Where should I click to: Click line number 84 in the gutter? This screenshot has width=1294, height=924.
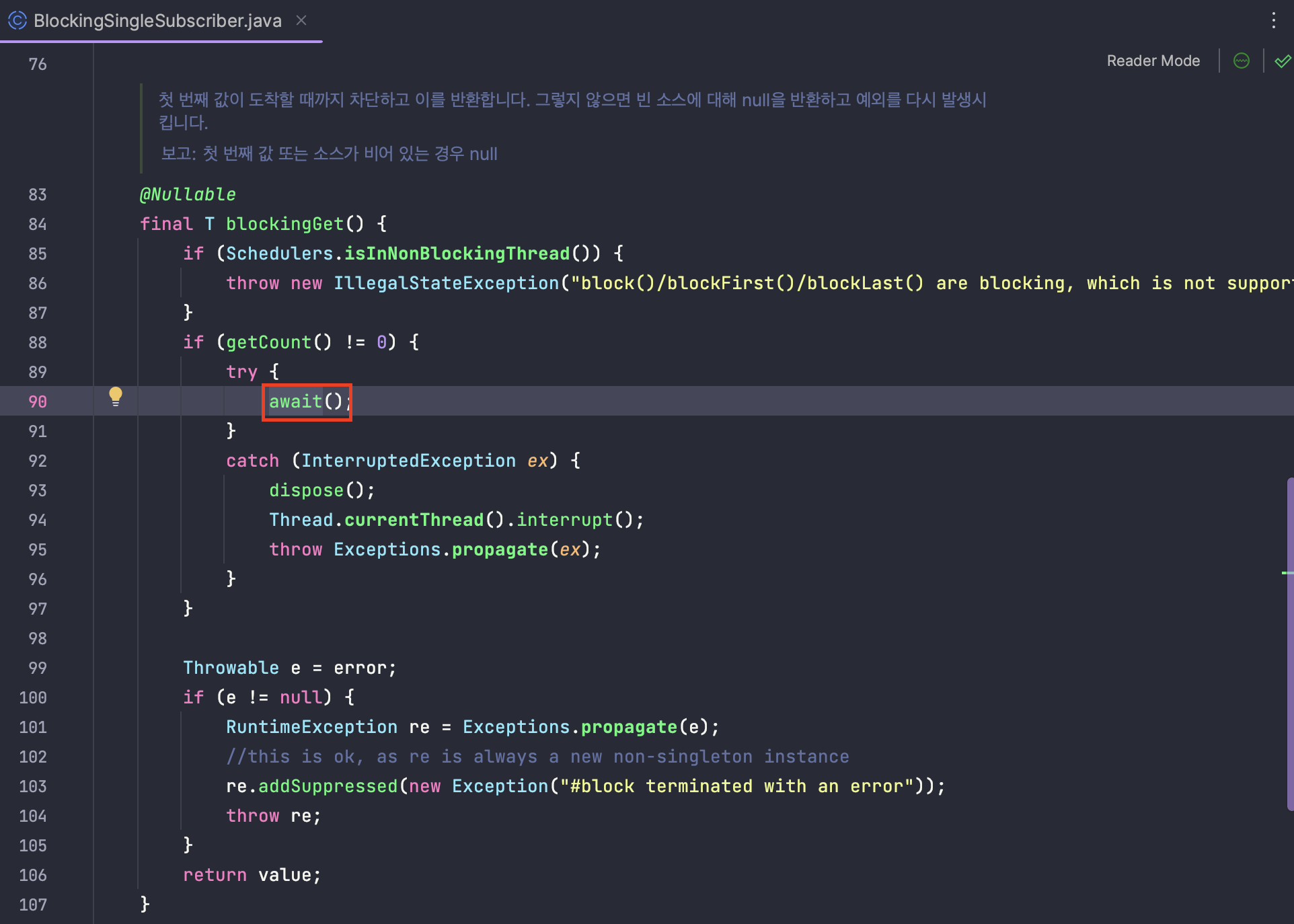coord(38,225)
